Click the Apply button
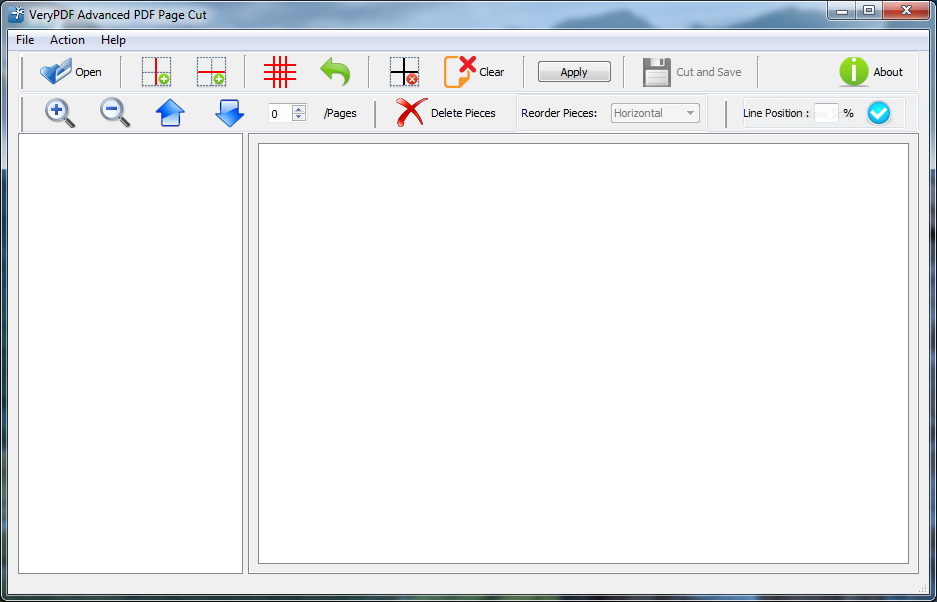The height and width of the screenshot is (602, 937). [x=574, y=72]
